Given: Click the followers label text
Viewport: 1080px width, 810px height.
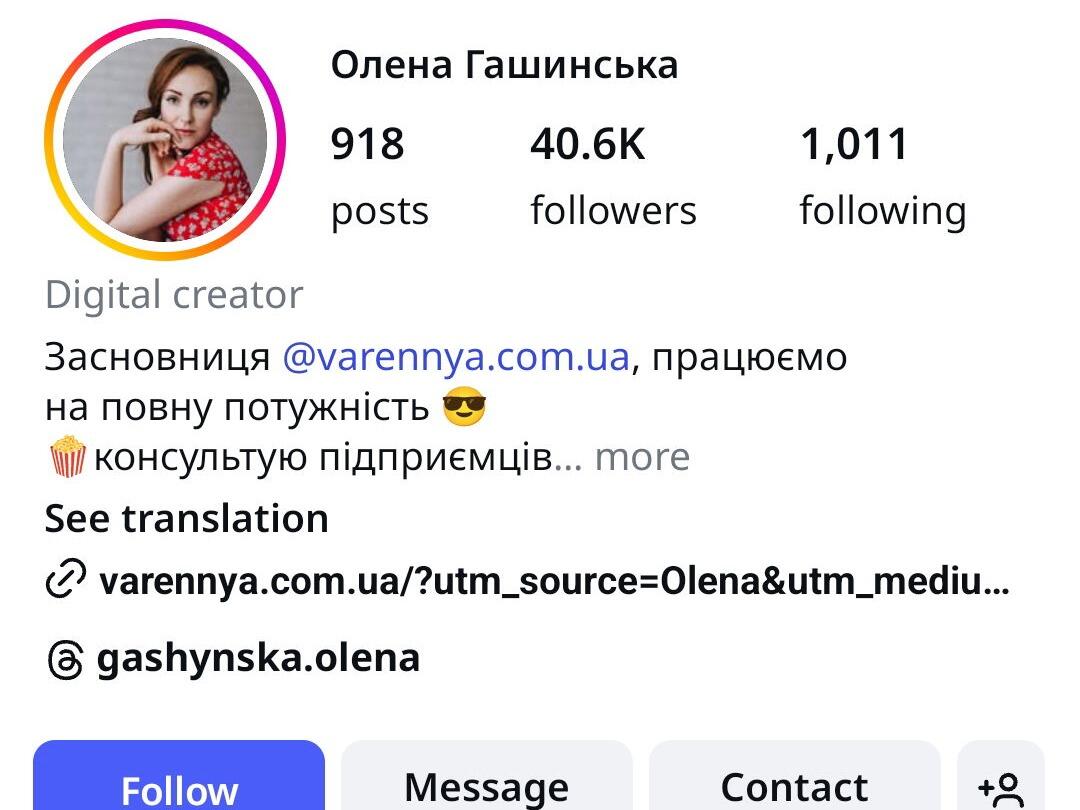Looking at the screenshot, I should pyautogui.click(x=613, y=211).
